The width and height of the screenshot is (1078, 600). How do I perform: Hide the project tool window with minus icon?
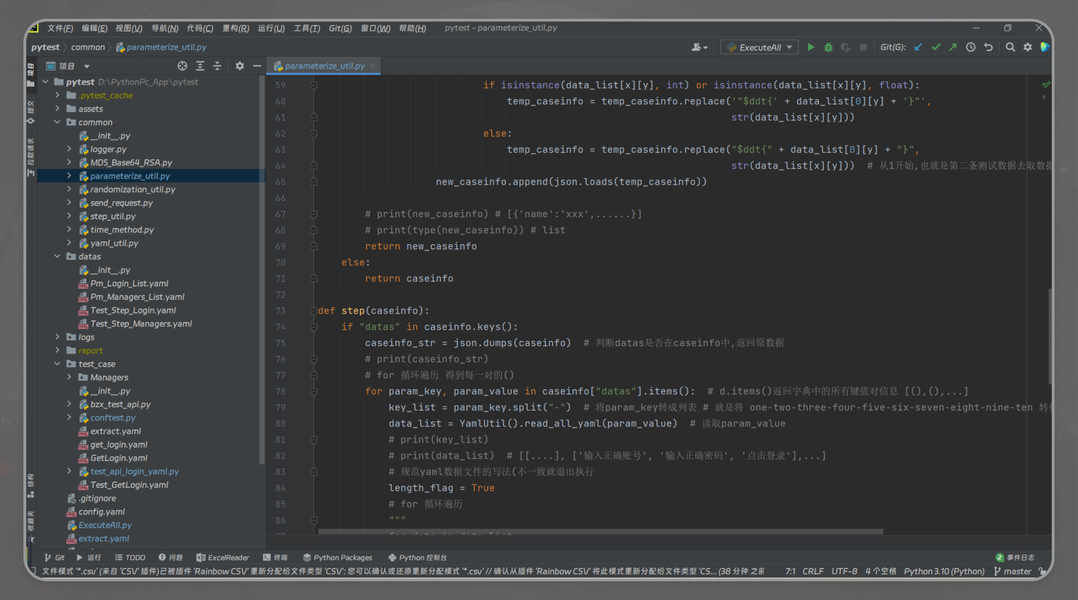pyautogui.click(x=256, y=66)
